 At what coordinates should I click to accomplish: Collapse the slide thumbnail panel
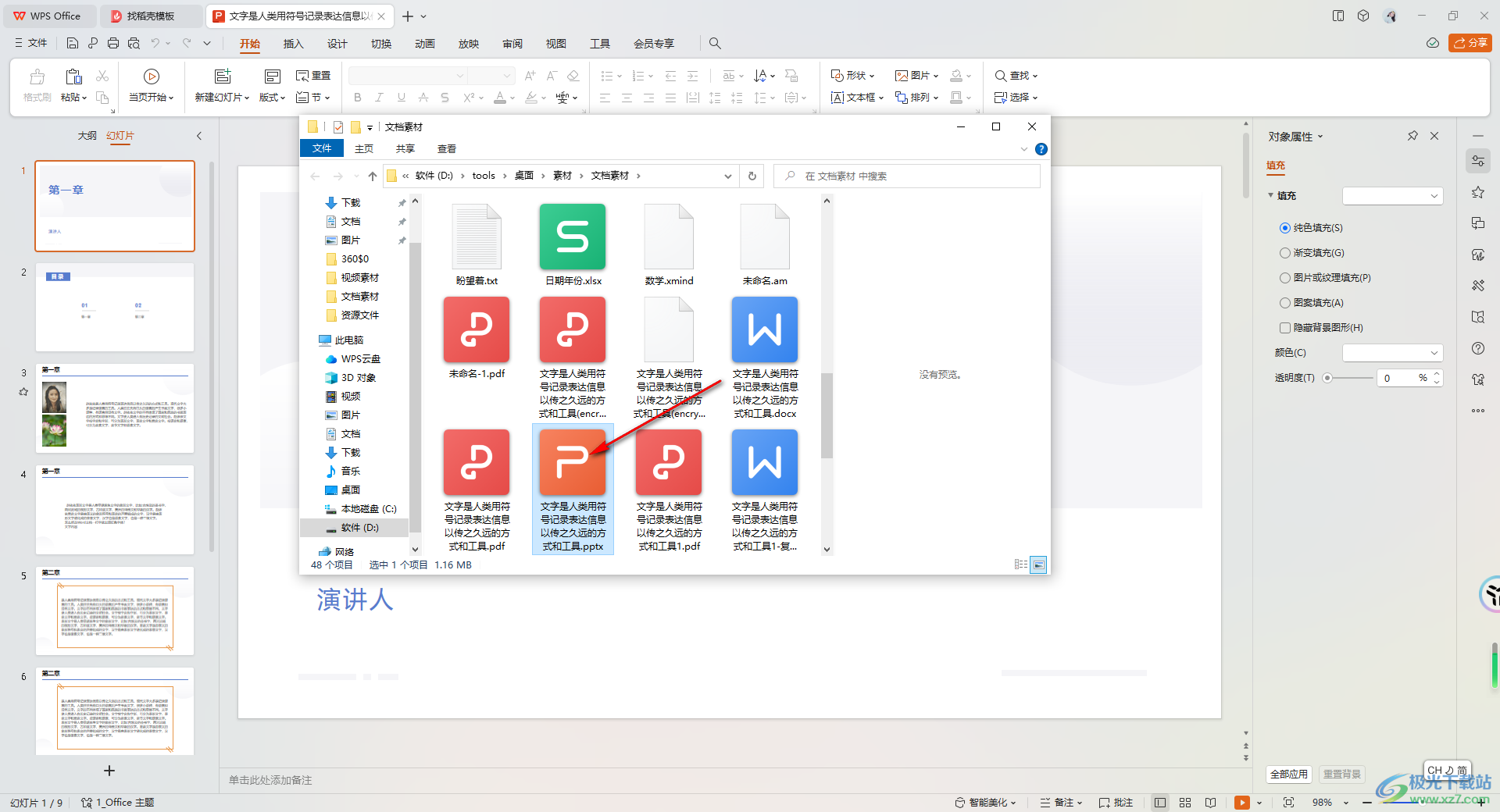199,136
